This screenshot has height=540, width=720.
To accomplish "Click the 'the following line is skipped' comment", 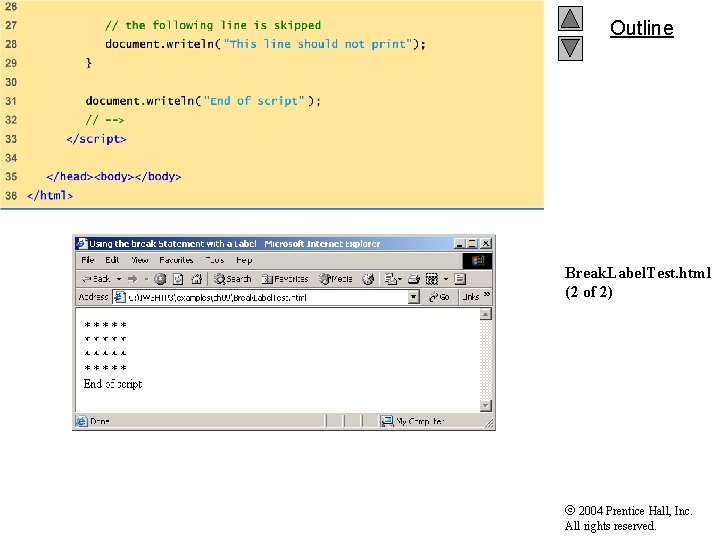I will 213,25.
